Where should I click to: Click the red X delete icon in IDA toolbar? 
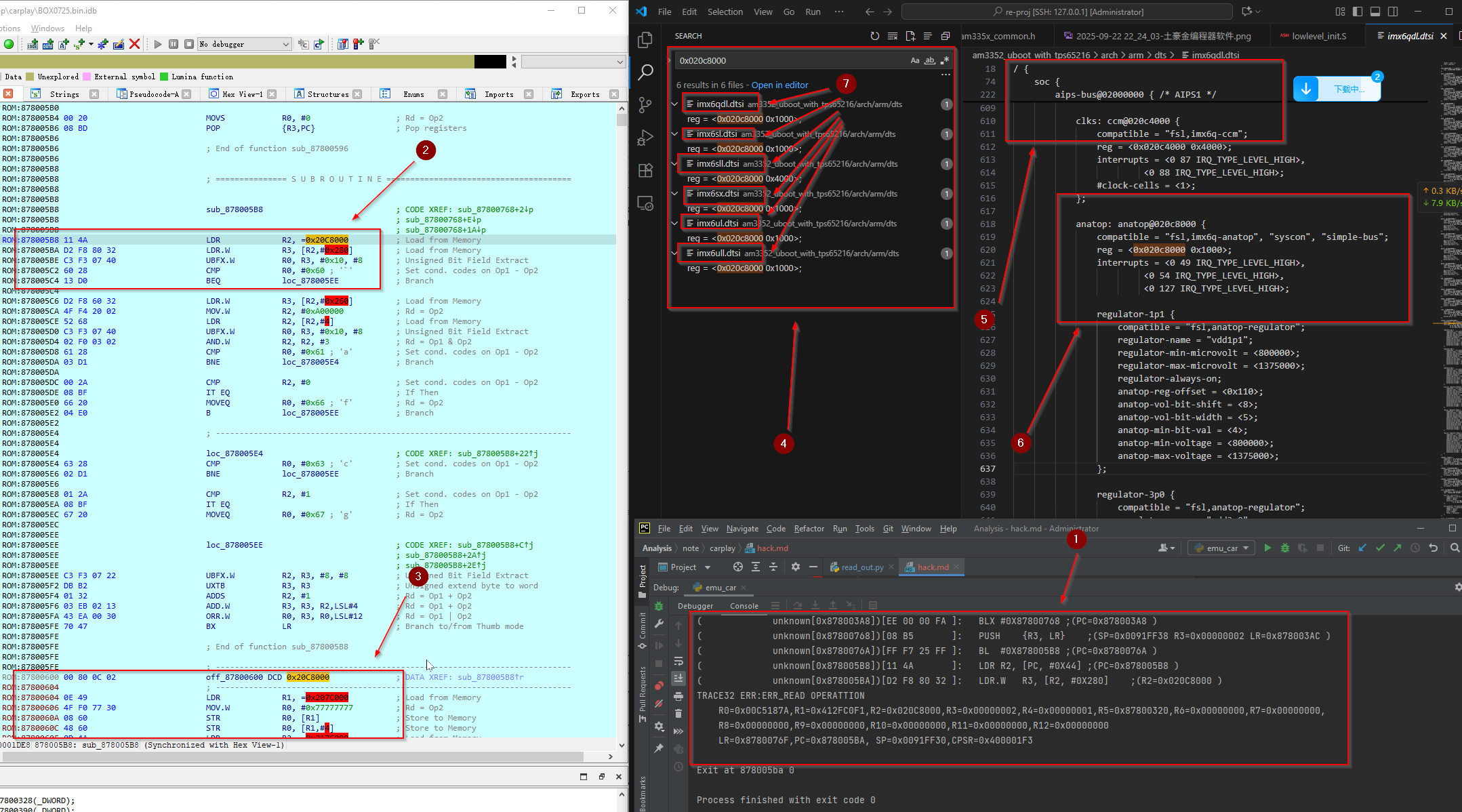click(x=134, y=44)
